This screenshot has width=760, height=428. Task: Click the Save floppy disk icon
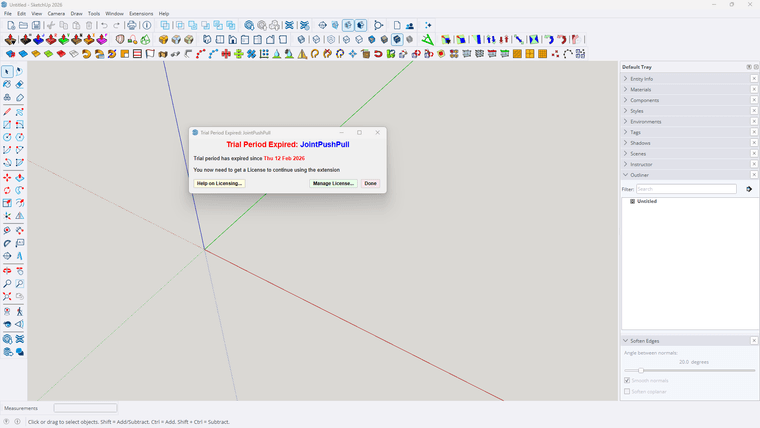(36, 25)
